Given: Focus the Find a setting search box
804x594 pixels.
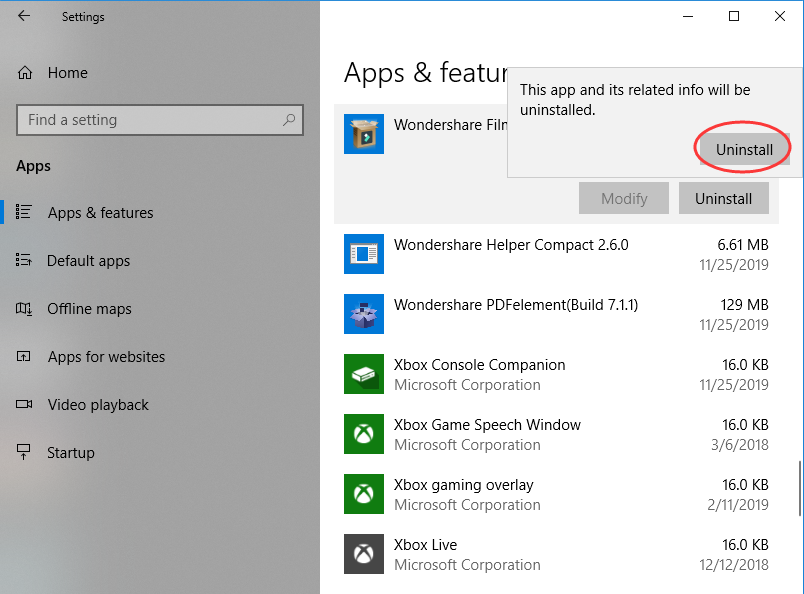Looking at the screenshot, I should click(x=159, y=120).
